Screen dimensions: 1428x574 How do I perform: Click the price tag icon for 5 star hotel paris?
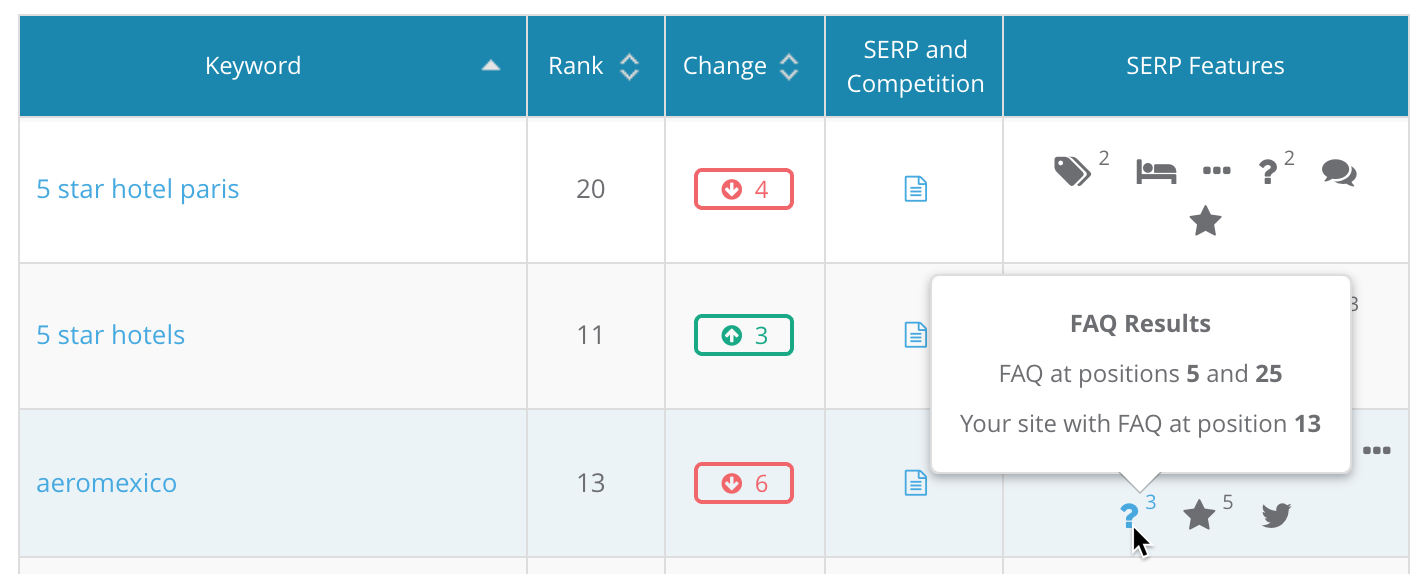(1073, 172)
